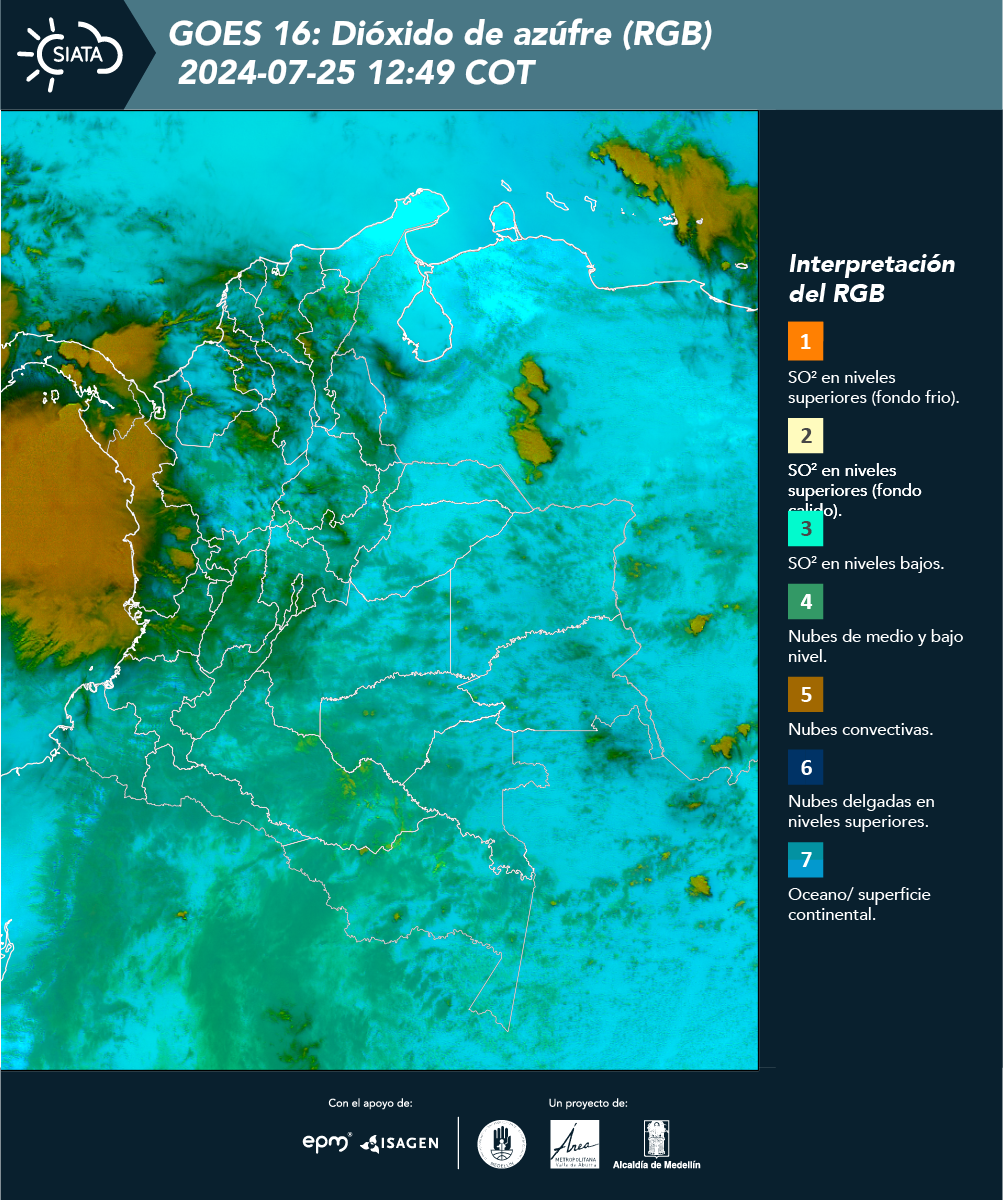
Task: Click the 'Interpretación del RGB' heading
Action: pyautogui.click(x=872, y=279)
